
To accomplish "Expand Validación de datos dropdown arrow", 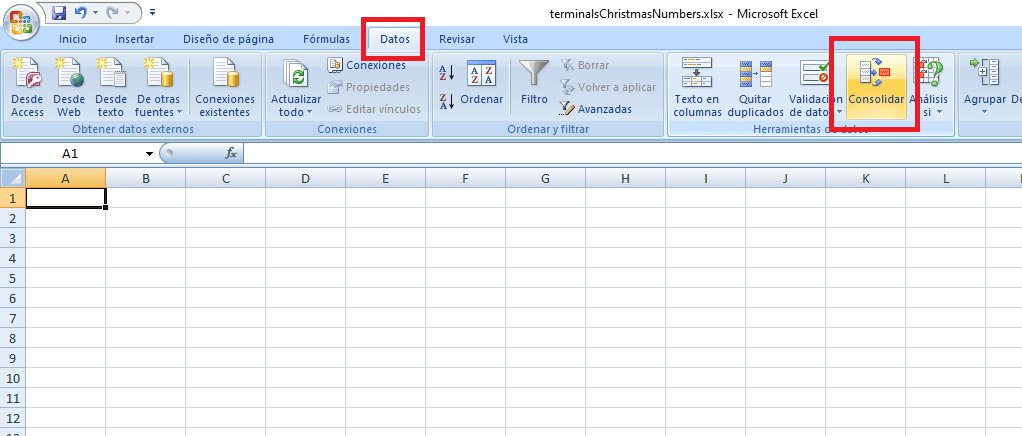I will pos(840,113).
